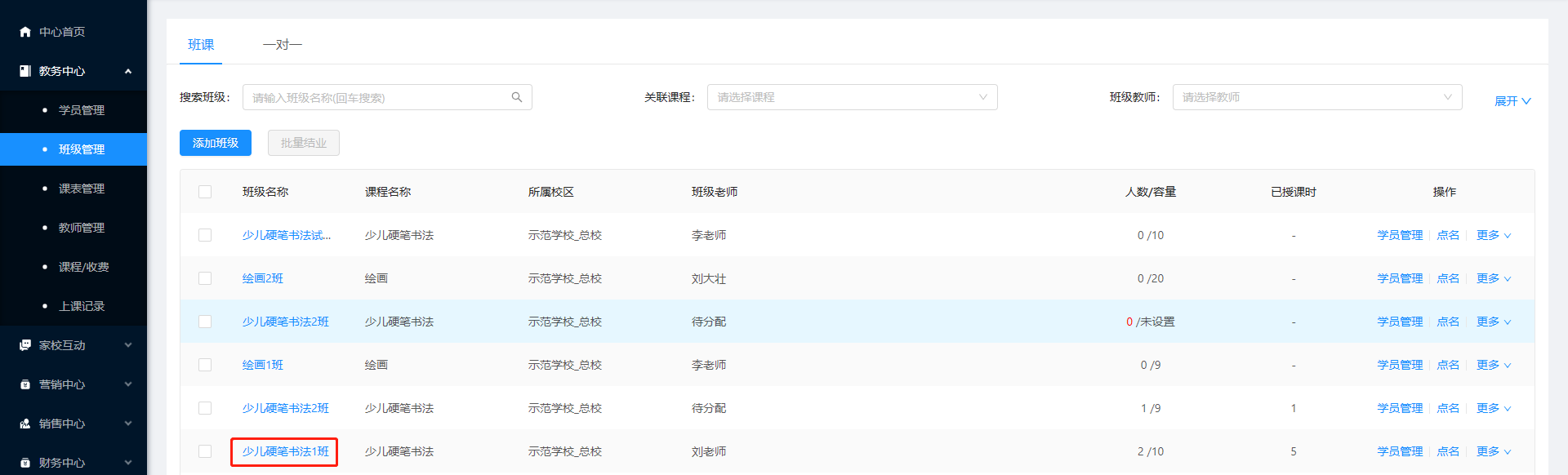1568x475 pixels.
Task: Expand the 财务中心 menu chevron
Action: 128,463
